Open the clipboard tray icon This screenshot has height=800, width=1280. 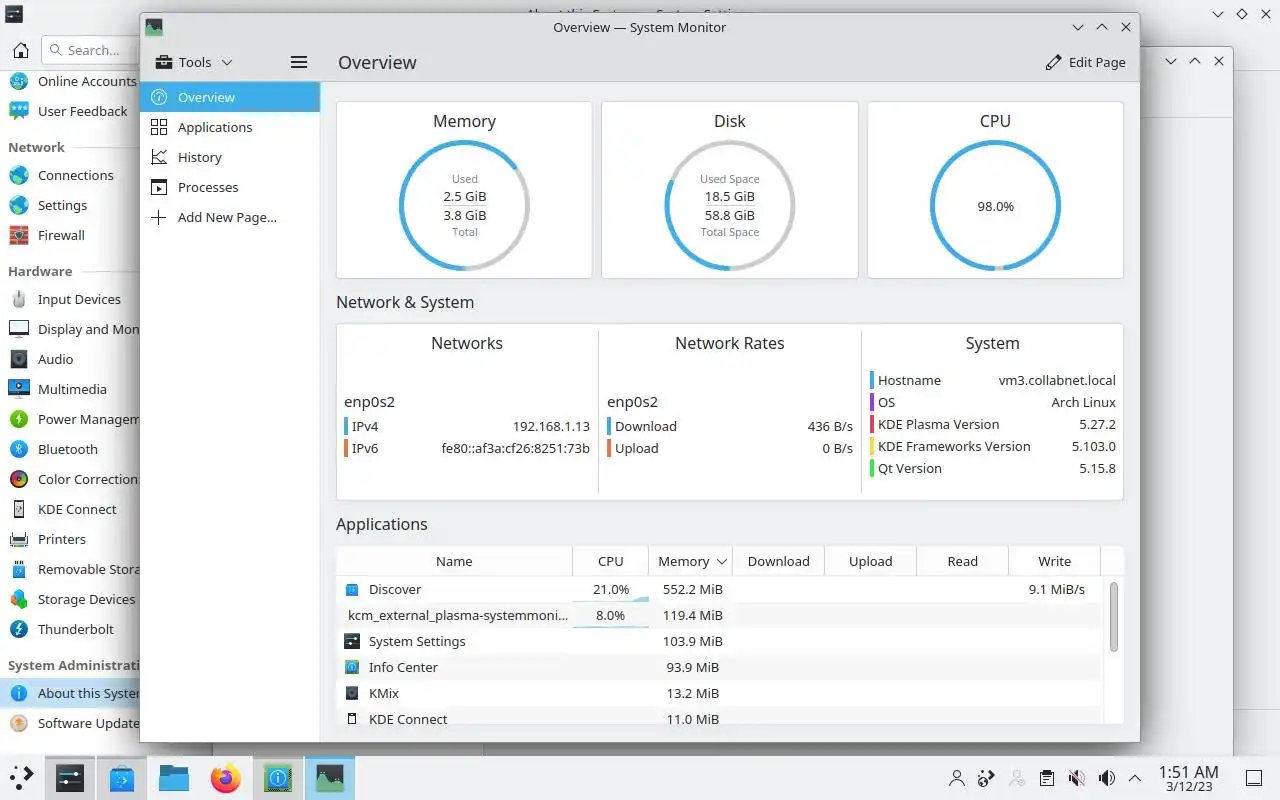1047,777
